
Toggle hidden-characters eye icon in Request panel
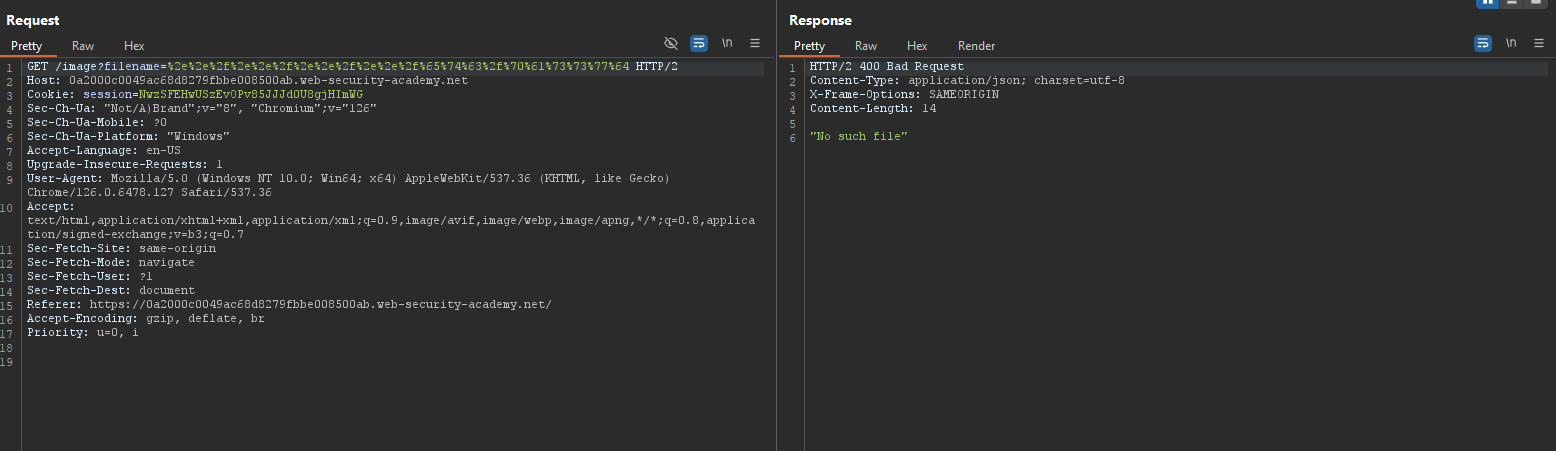pos(671,43)
